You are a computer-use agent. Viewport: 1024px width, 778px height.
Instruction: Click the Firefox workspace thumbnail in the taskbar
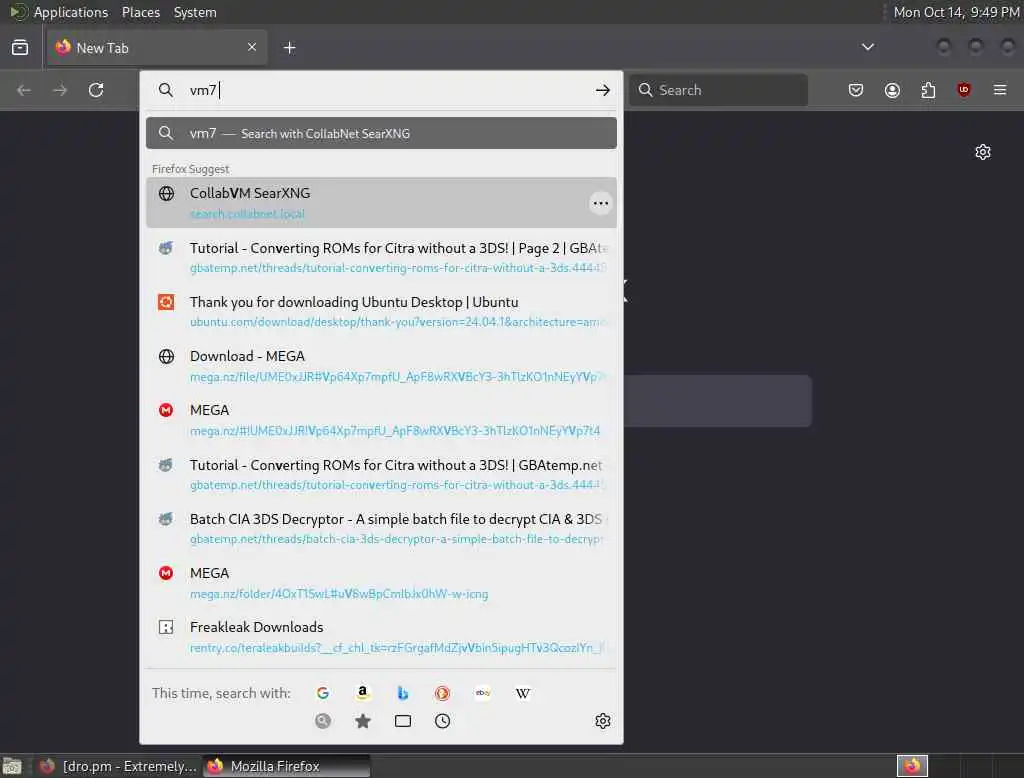(x=912, y=766)
